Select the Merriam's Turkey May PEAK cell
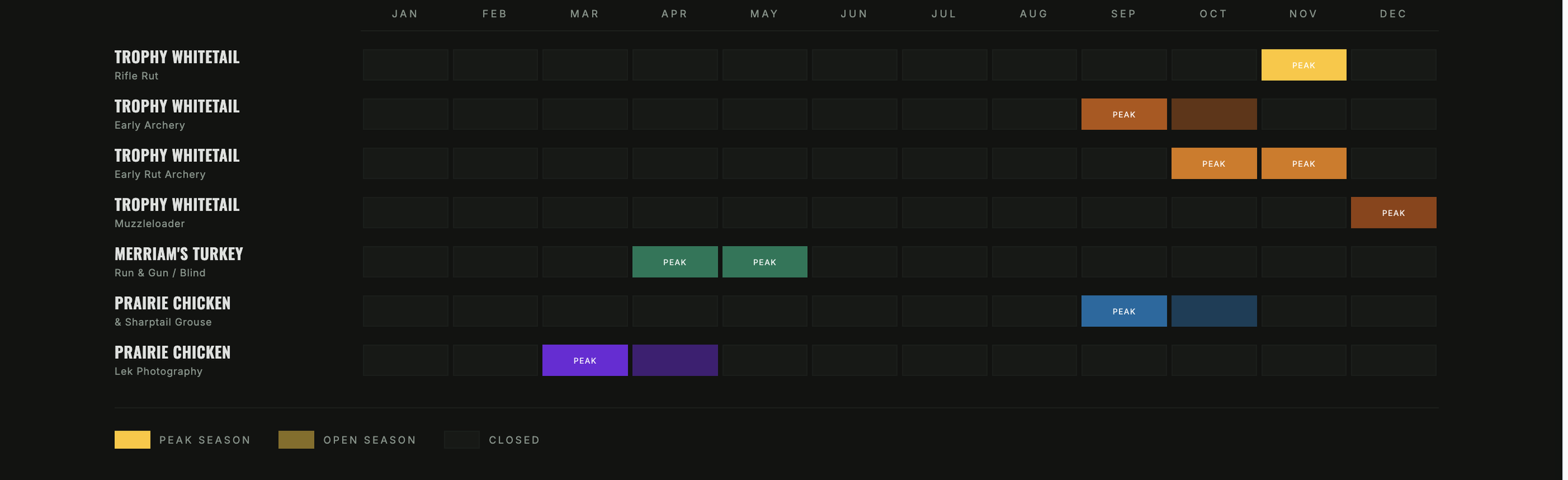This screenshot has height=480, width=1568. (765, 262)
